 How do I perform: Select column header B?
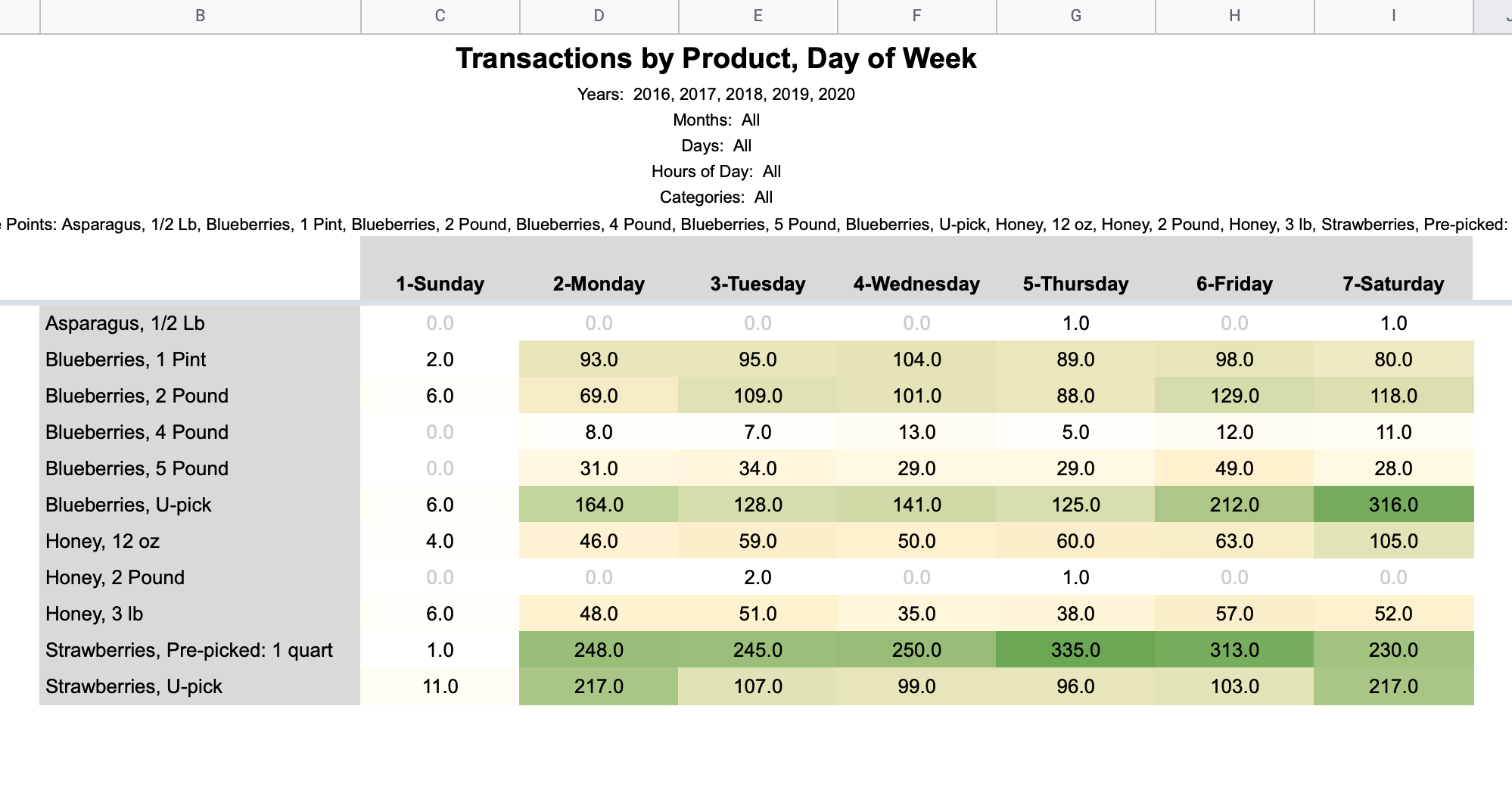click(x=200, y=15)
